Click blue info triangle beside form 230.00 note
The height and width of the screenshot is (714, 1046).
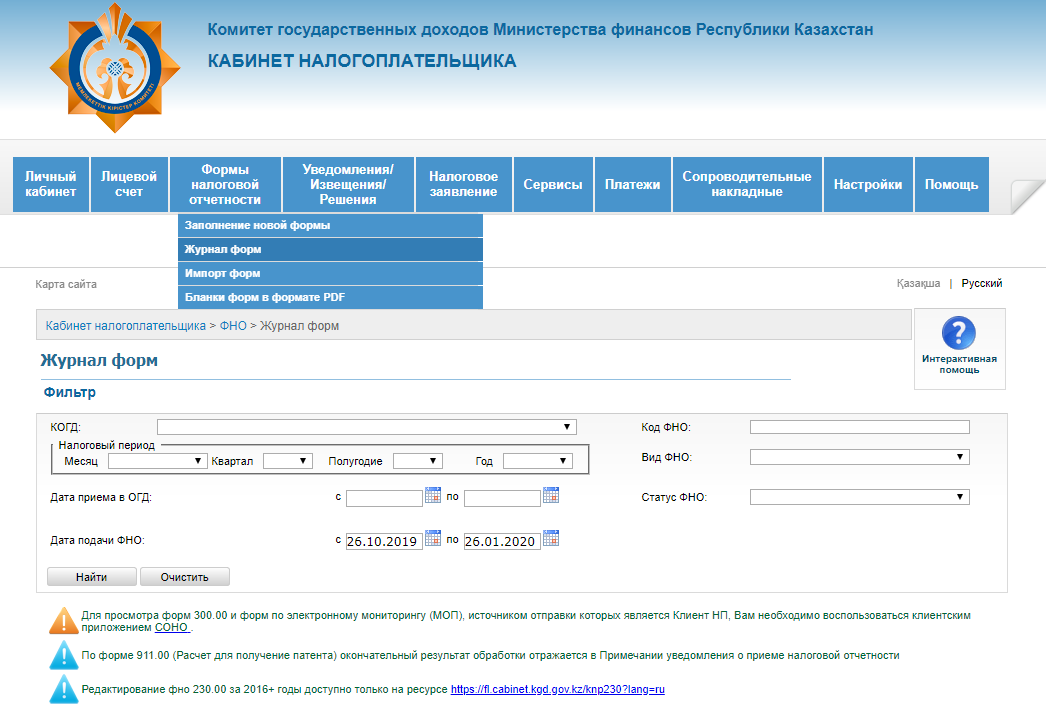pos(64,689)
